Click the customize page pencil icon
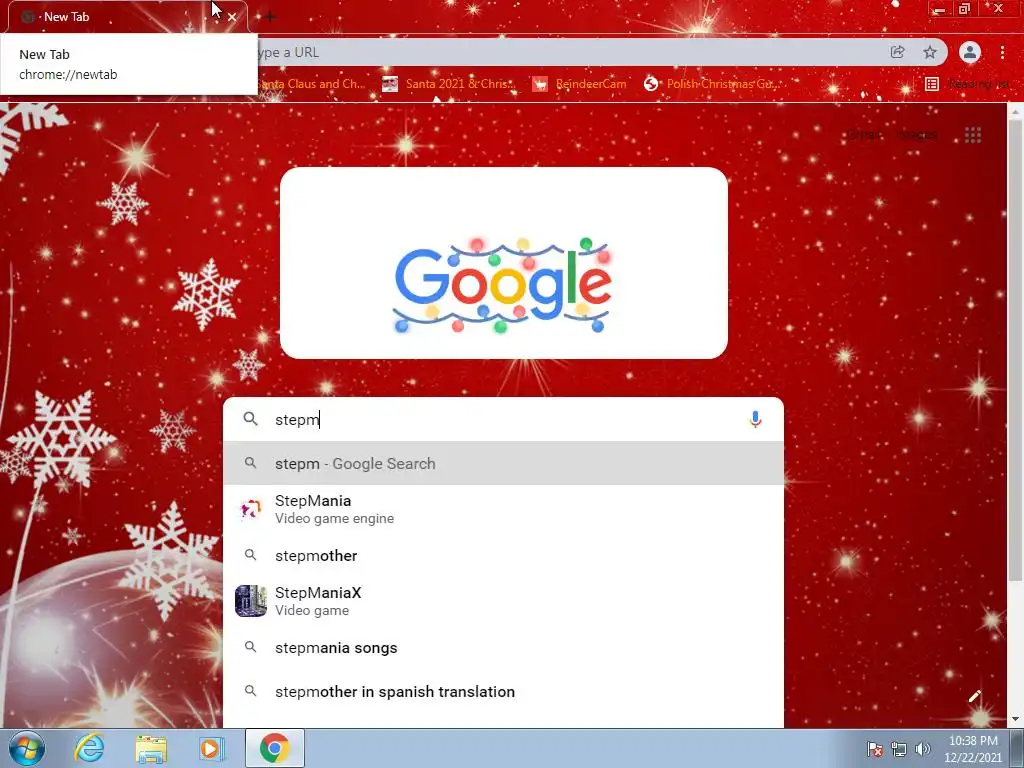Image resolution: width=1024 pixels, height=768 pixels. coord(974,696)
